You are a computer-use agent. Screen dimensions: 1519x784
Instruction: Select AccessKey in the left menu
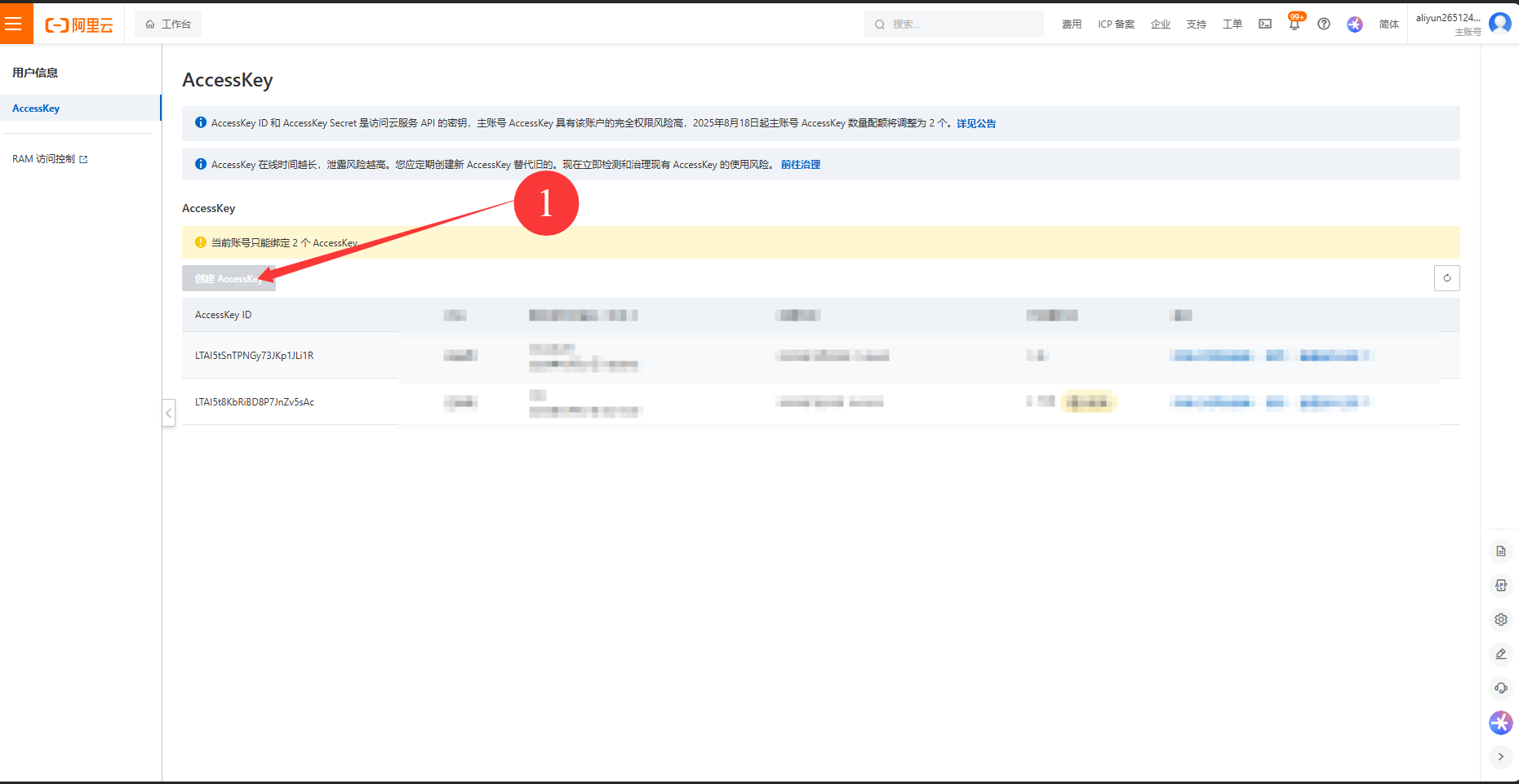[x=37, y=109]
